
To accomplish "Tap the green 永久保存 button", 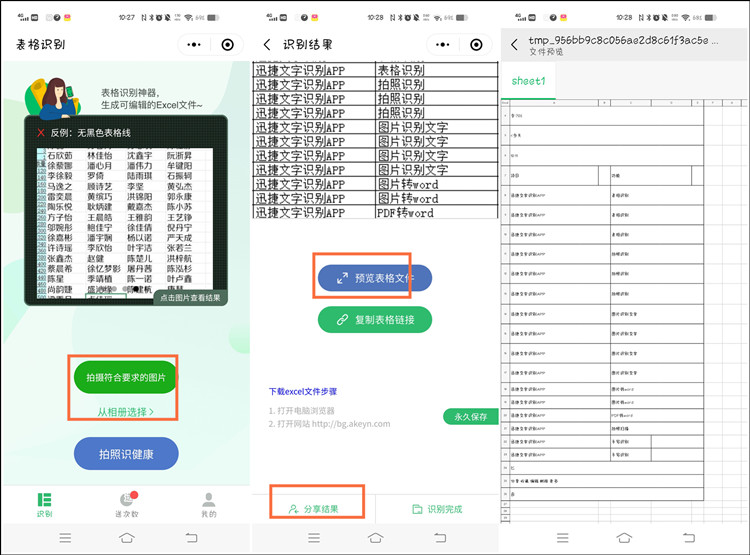I will [x=471, y=417].
